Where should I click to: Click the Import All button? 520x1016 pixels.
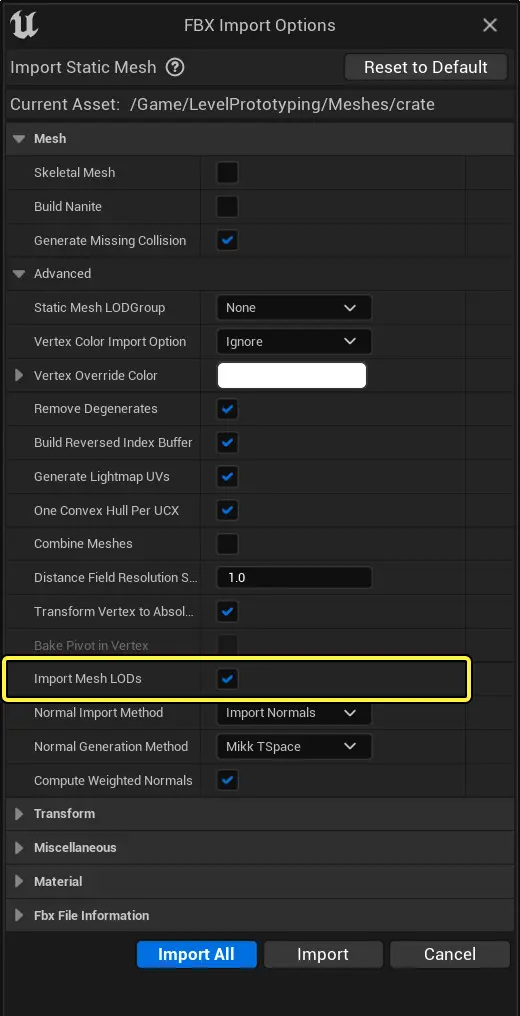(196, 954)
